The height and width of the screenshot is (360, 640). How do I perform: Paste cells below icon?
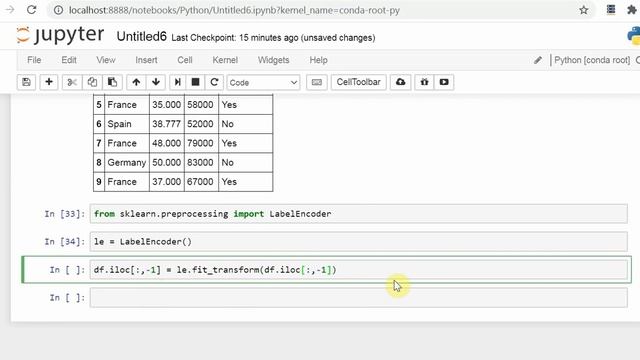click(x=112, y=82)
